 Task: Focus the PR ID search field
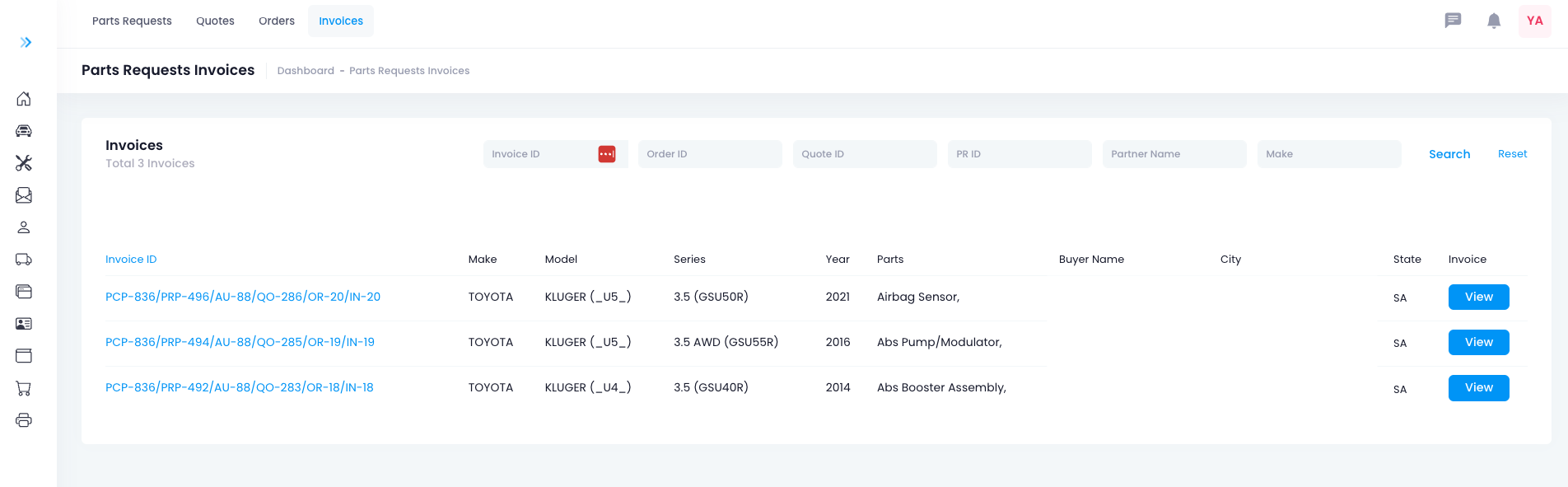coord(1020,154)
